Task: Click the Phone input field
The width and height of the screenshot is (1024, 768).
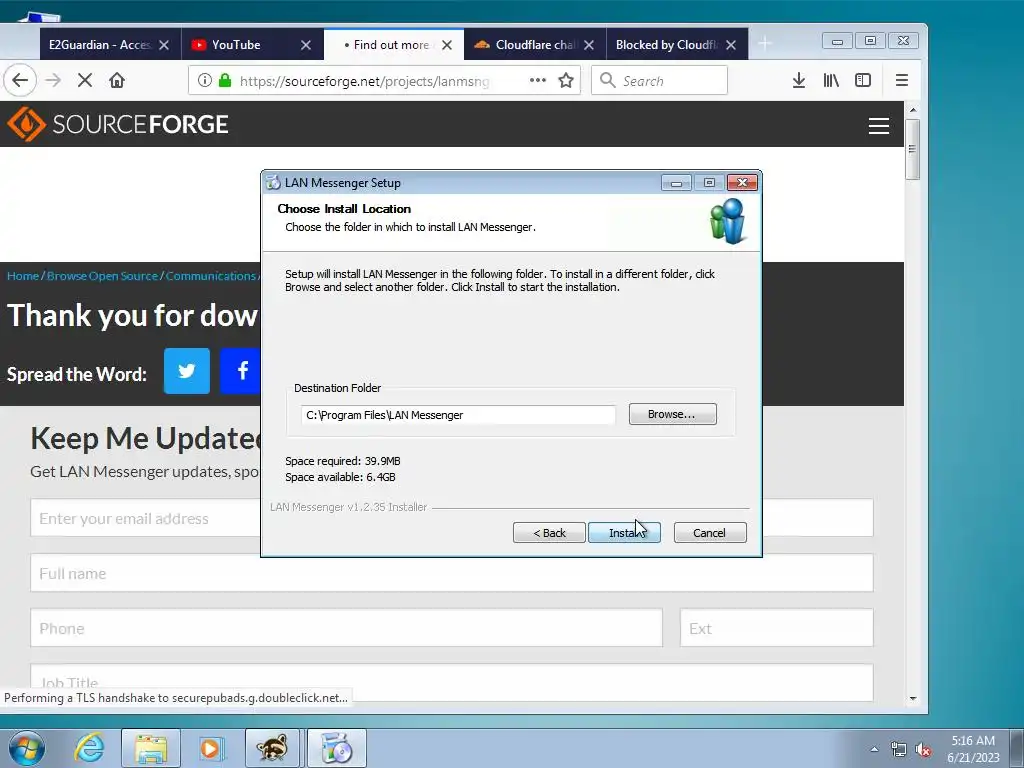Action: (x=347, y=628)
